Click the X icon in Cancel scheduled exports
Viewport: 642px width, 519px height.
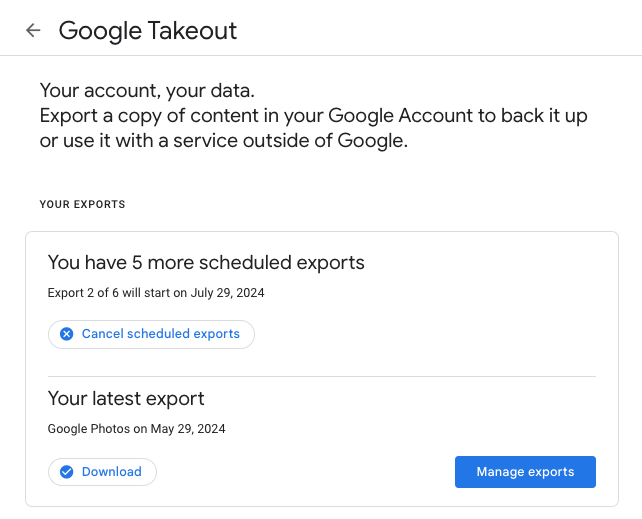pyautogui.click(x=66, y=334)
